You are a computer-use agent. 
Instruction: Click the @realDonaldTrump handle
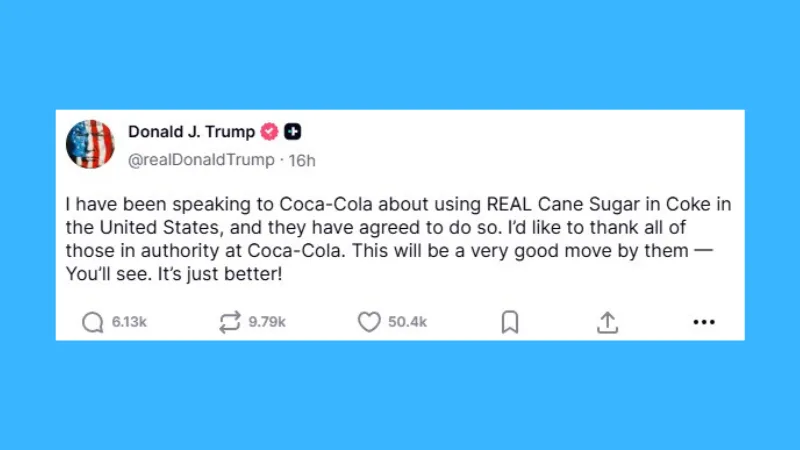coord(200,158)
